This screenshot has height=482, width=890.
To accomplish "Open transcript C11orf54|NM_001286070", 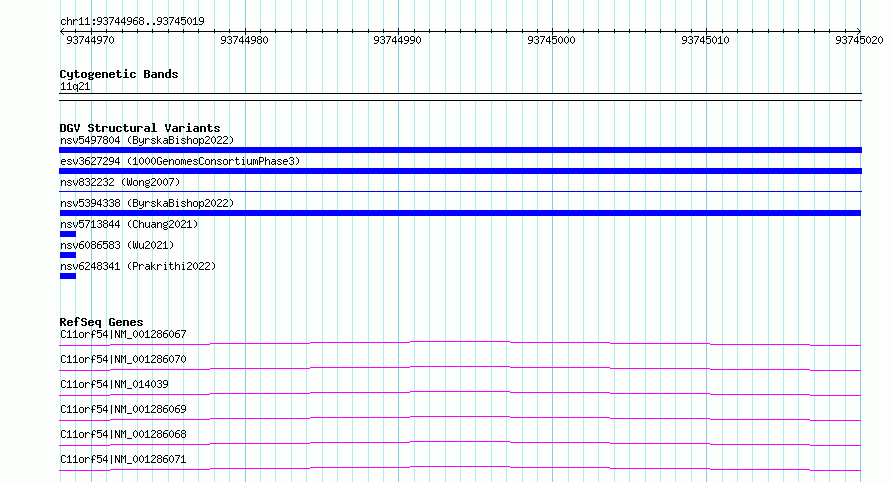I will pyautogui.click(x=123, y=359).
